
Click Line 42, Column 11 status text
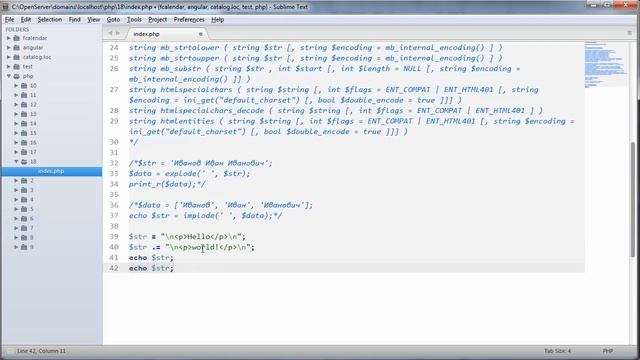[x=41, y=351]
